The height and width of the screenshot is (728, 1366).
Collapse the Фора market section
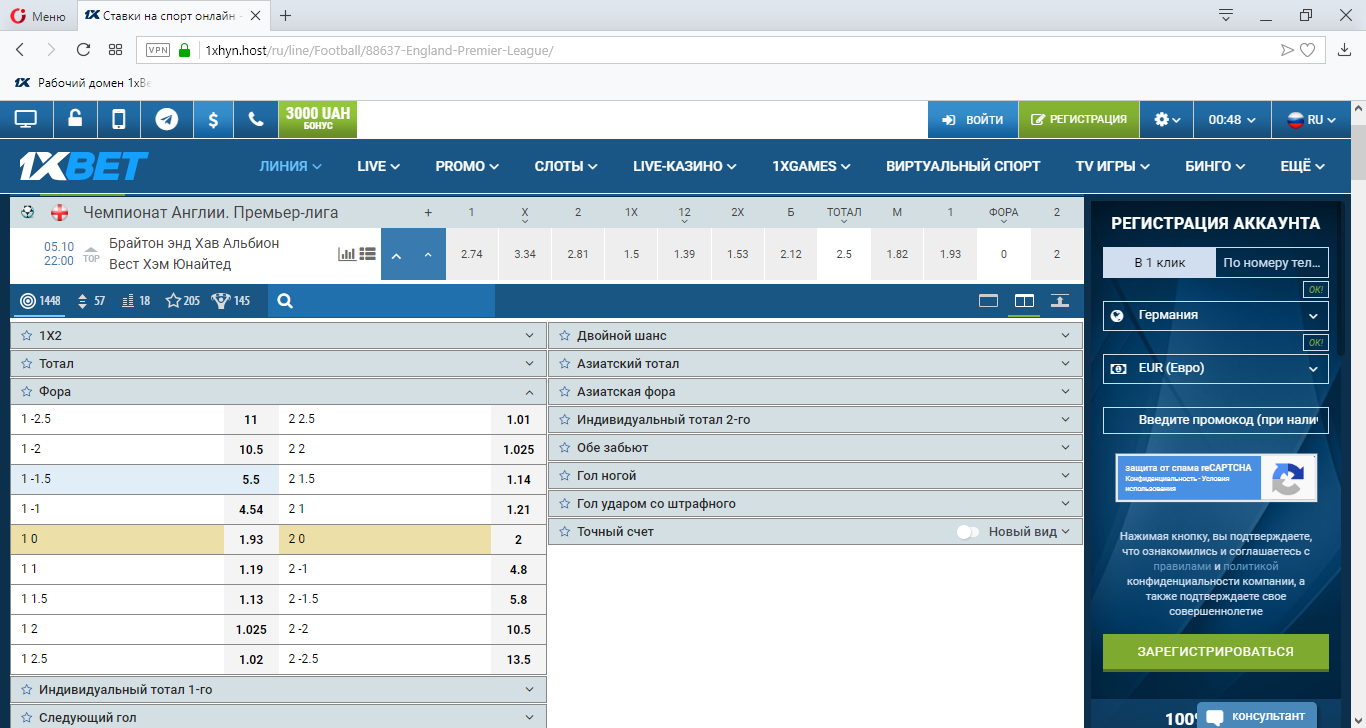pyautogui.click(x=278, y=392)
